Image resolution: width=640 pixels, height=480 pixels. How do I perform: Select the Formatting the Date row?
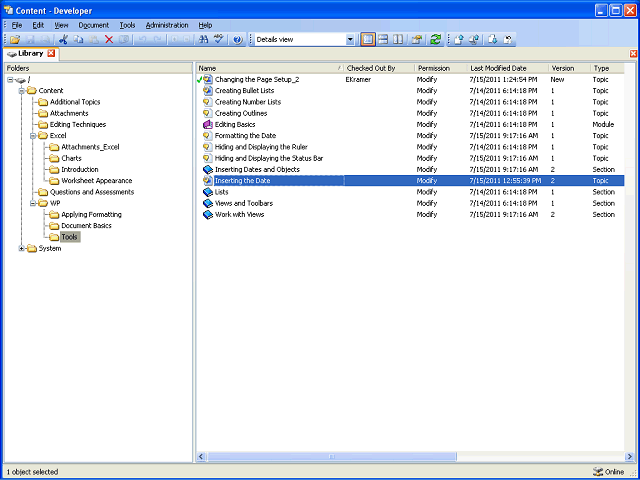[x=410, y=136]
